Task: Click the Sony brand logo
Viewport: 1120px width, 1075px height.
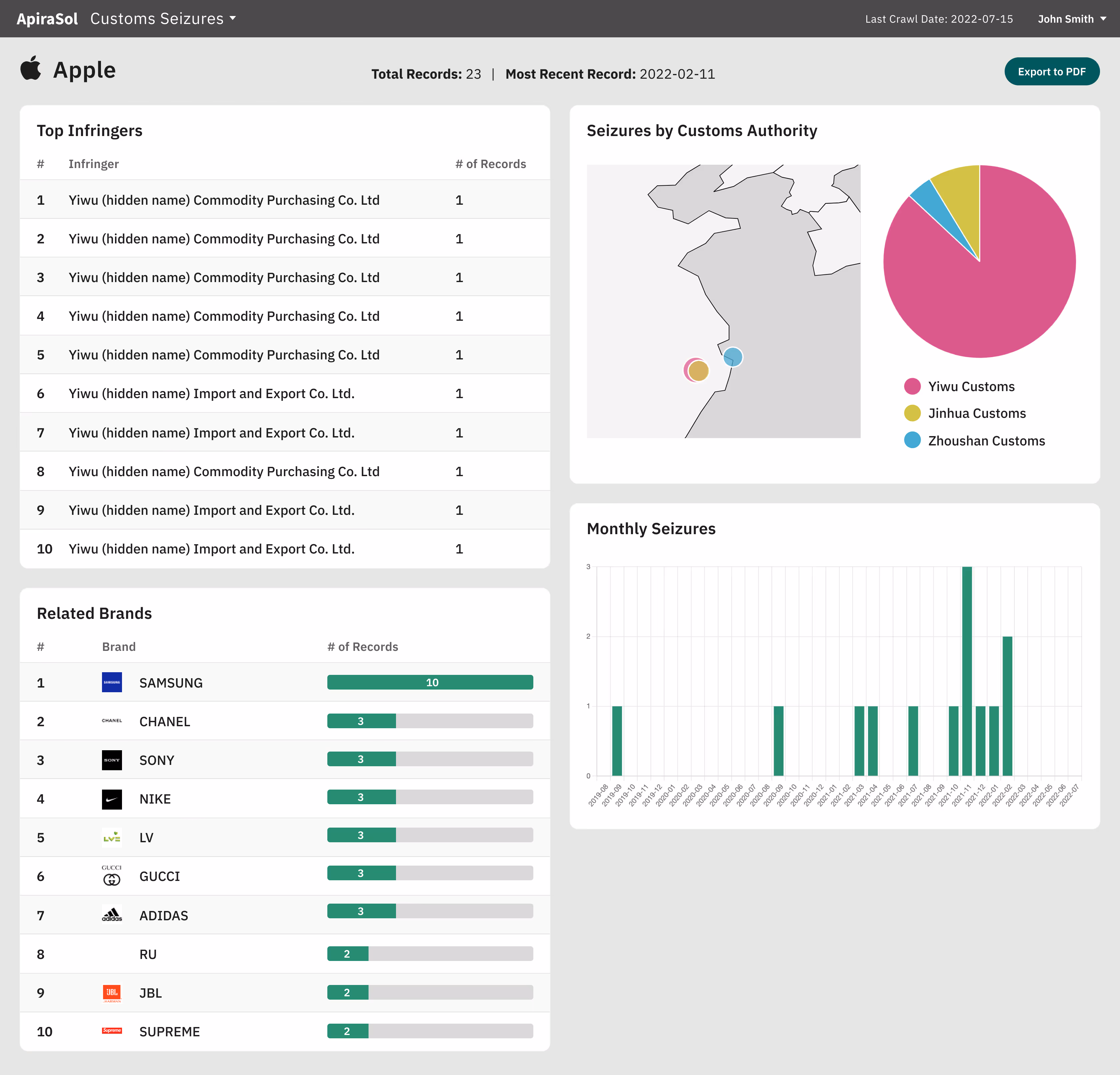Action: (111, 760)
